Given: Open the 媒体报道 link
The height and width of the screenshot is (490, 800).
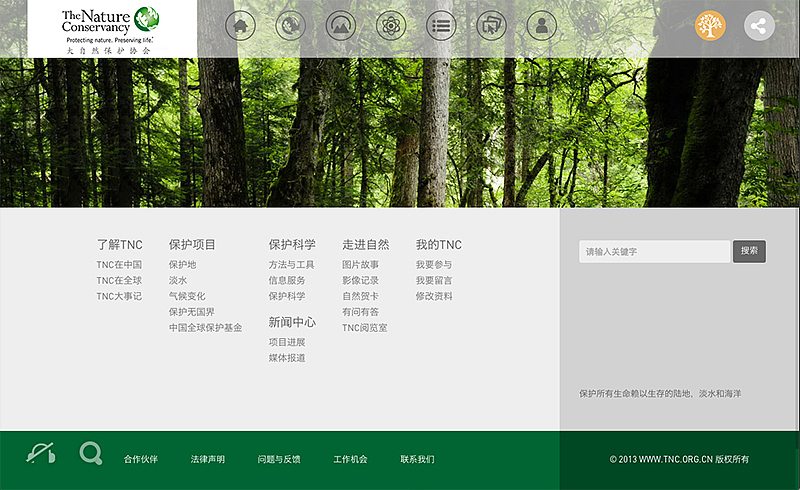Looking at the screenshot, I should coord(287,358).
